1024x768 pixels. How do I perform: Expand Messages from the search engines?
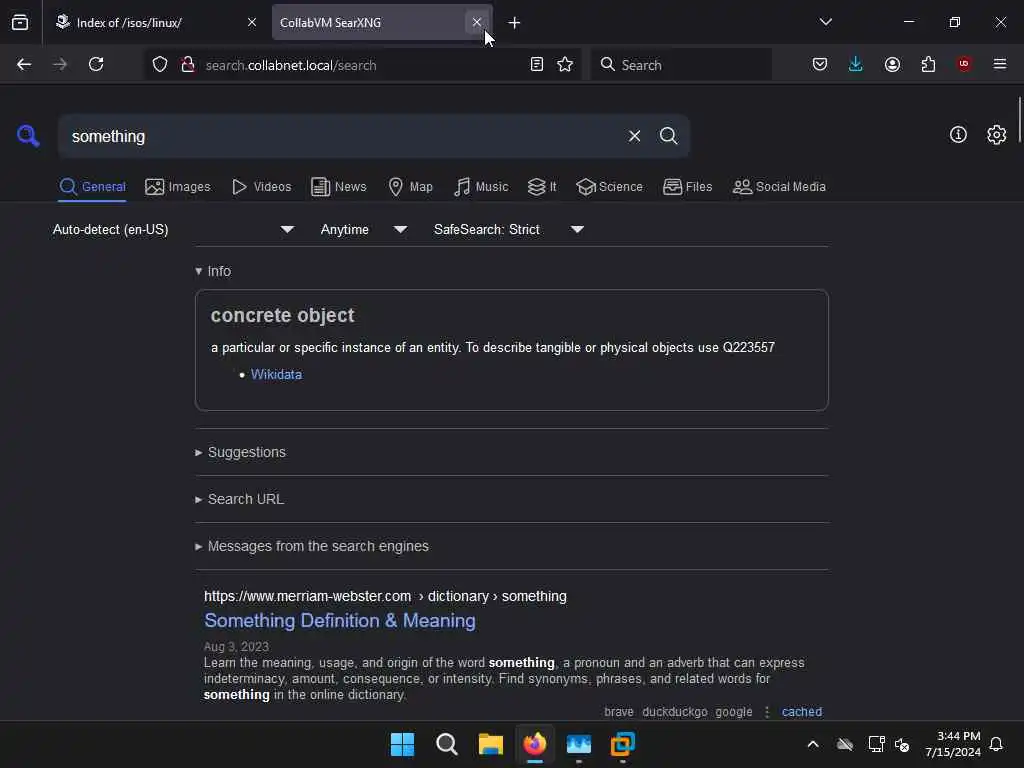click(x=312, y=546)
